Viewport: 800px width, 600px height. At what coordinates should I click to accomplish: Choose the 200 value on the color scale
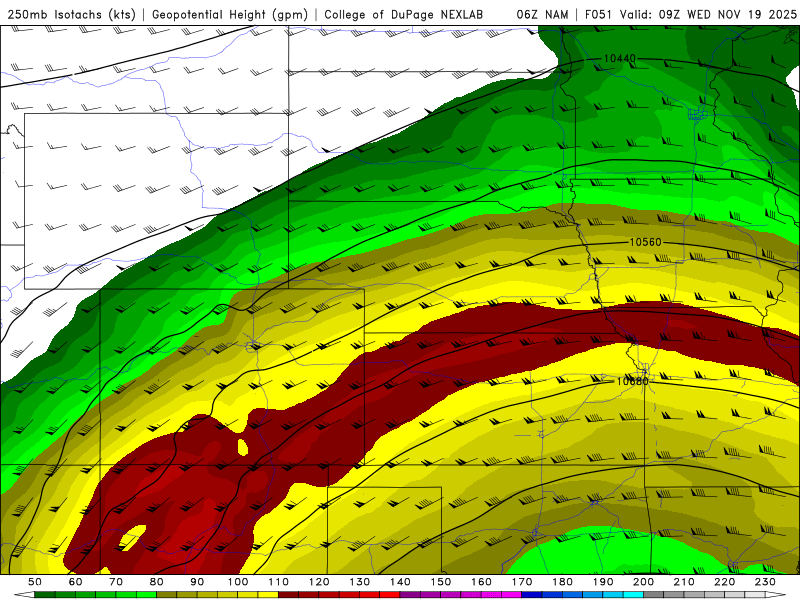click(x=643, y=582)
